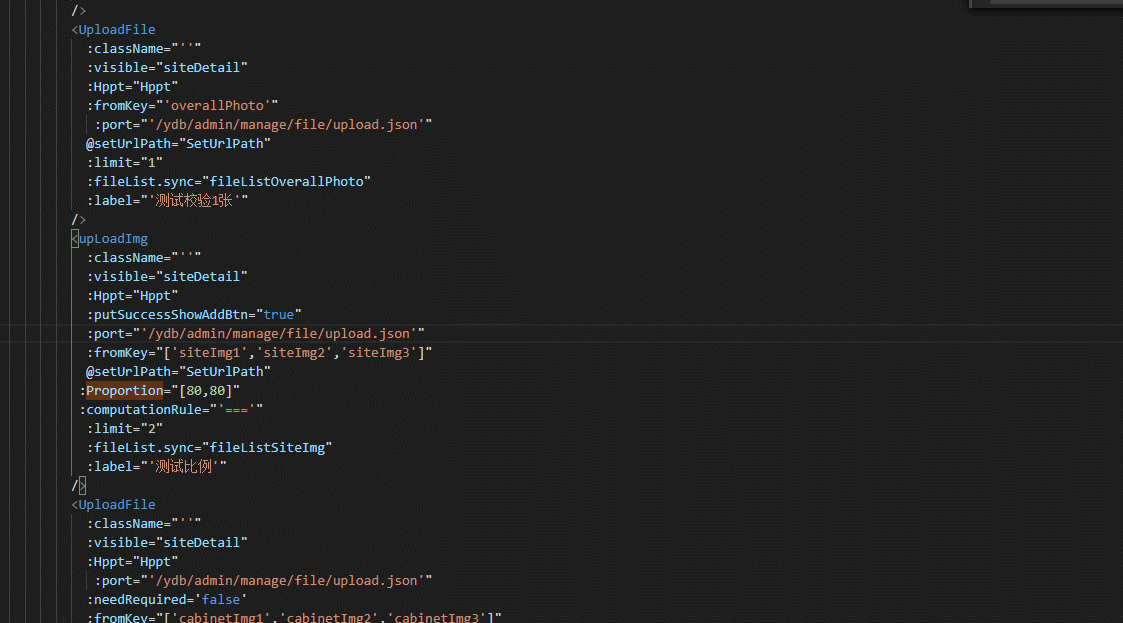Select the label '测试校验1张' line
Screen dimensions: 1123x623
(167, 201)
